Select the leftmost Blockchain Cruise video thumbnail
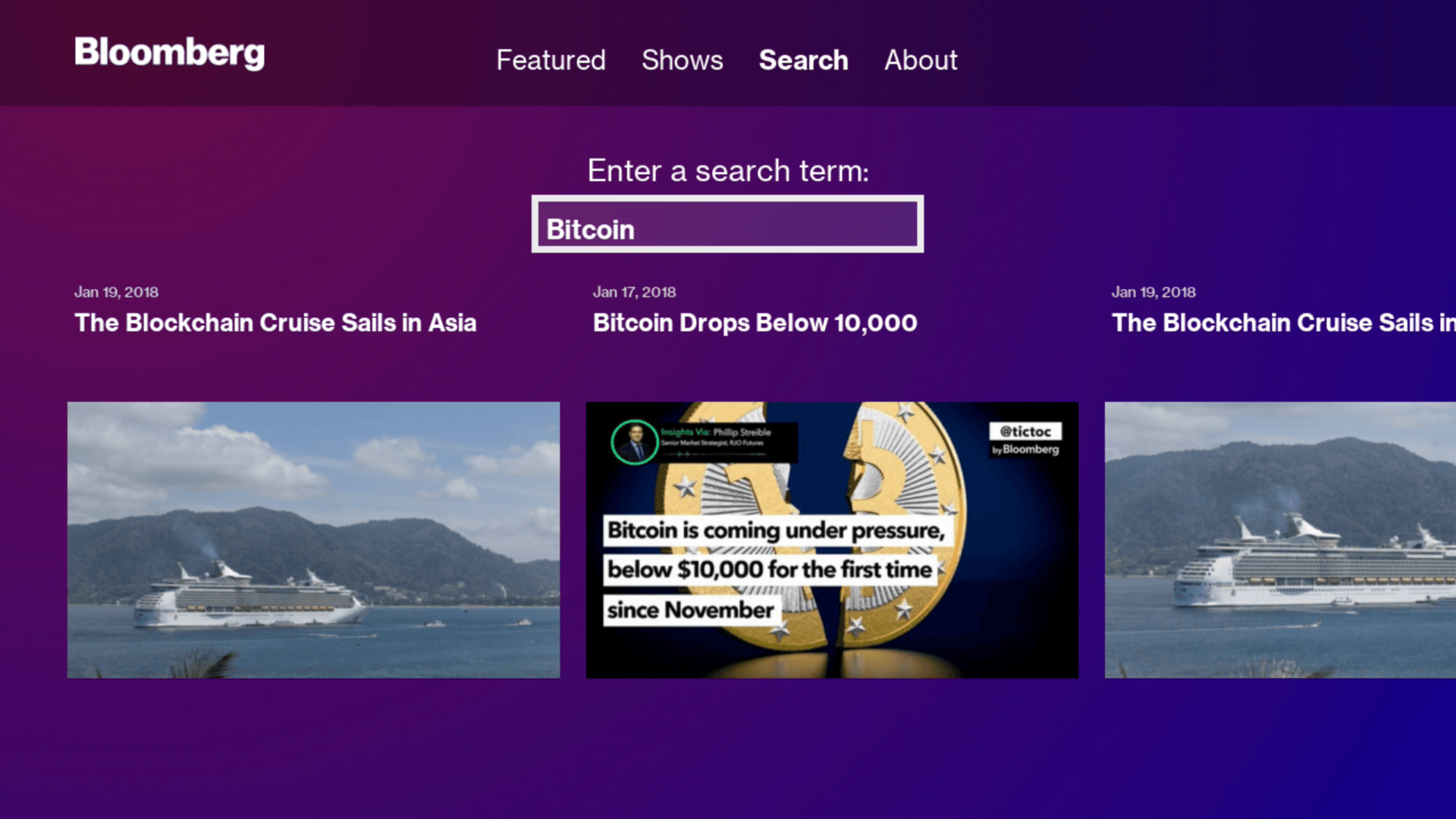The image size is (1456, 819). click(x=312, y=539)
